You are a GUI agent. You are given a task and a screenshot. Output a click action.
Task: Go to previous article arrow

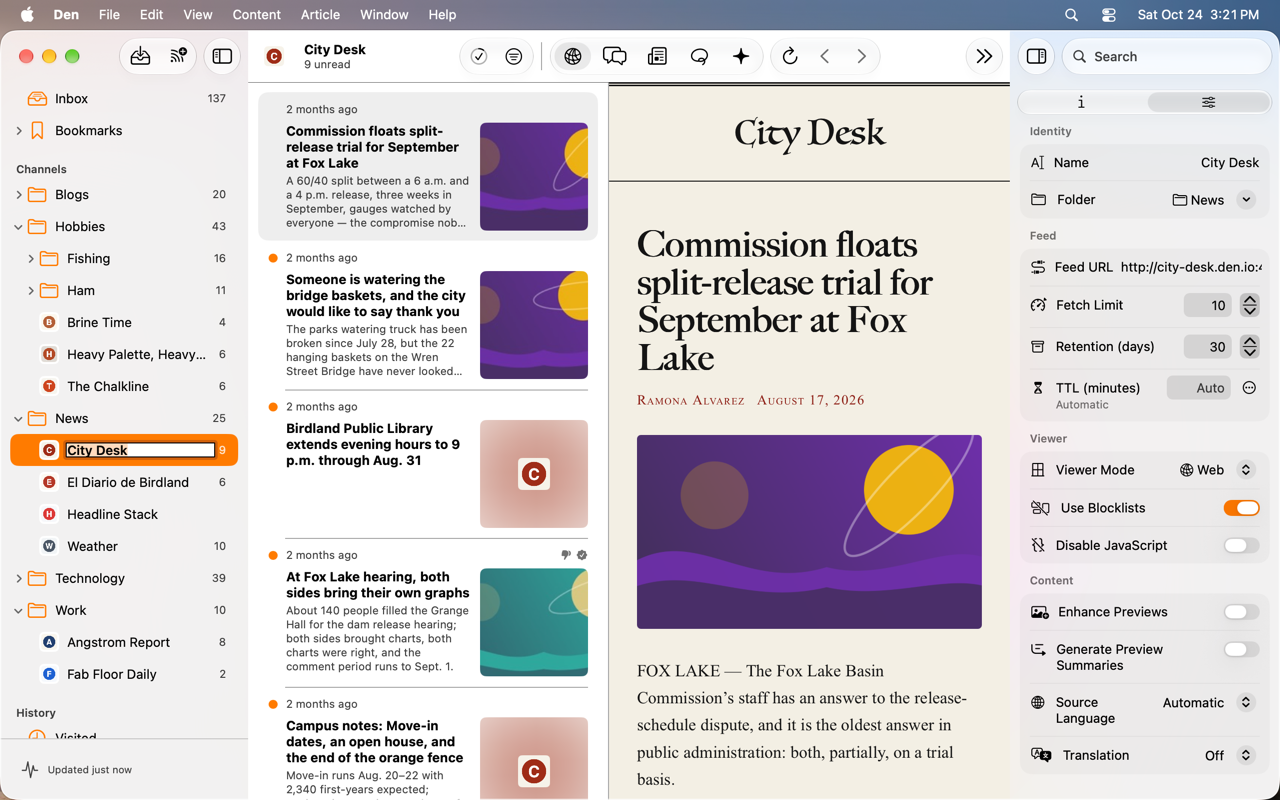825,57
